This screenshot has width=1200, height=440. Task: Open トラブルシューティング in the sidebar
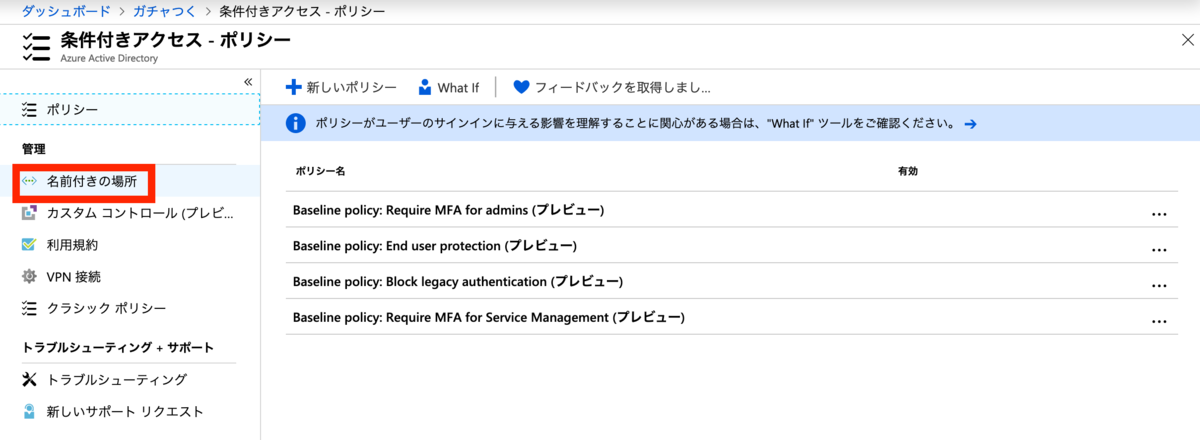(130, 380)
